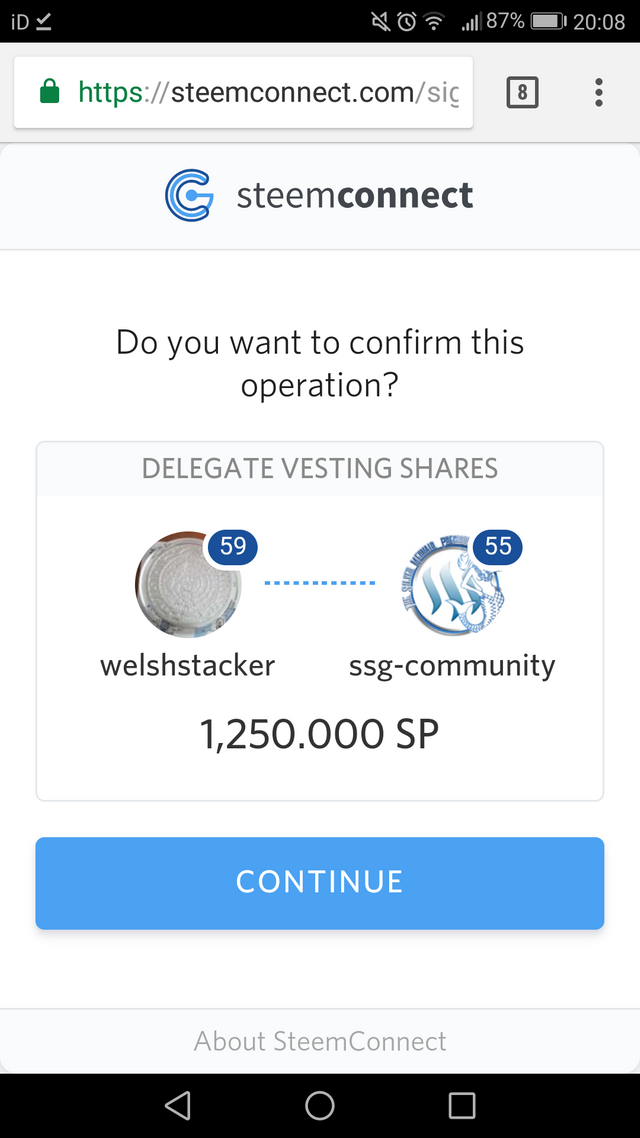This screenshot has width=640, height=1138.
Task: Open the browser tab switcher showing 8
Action: coord(523,93)
